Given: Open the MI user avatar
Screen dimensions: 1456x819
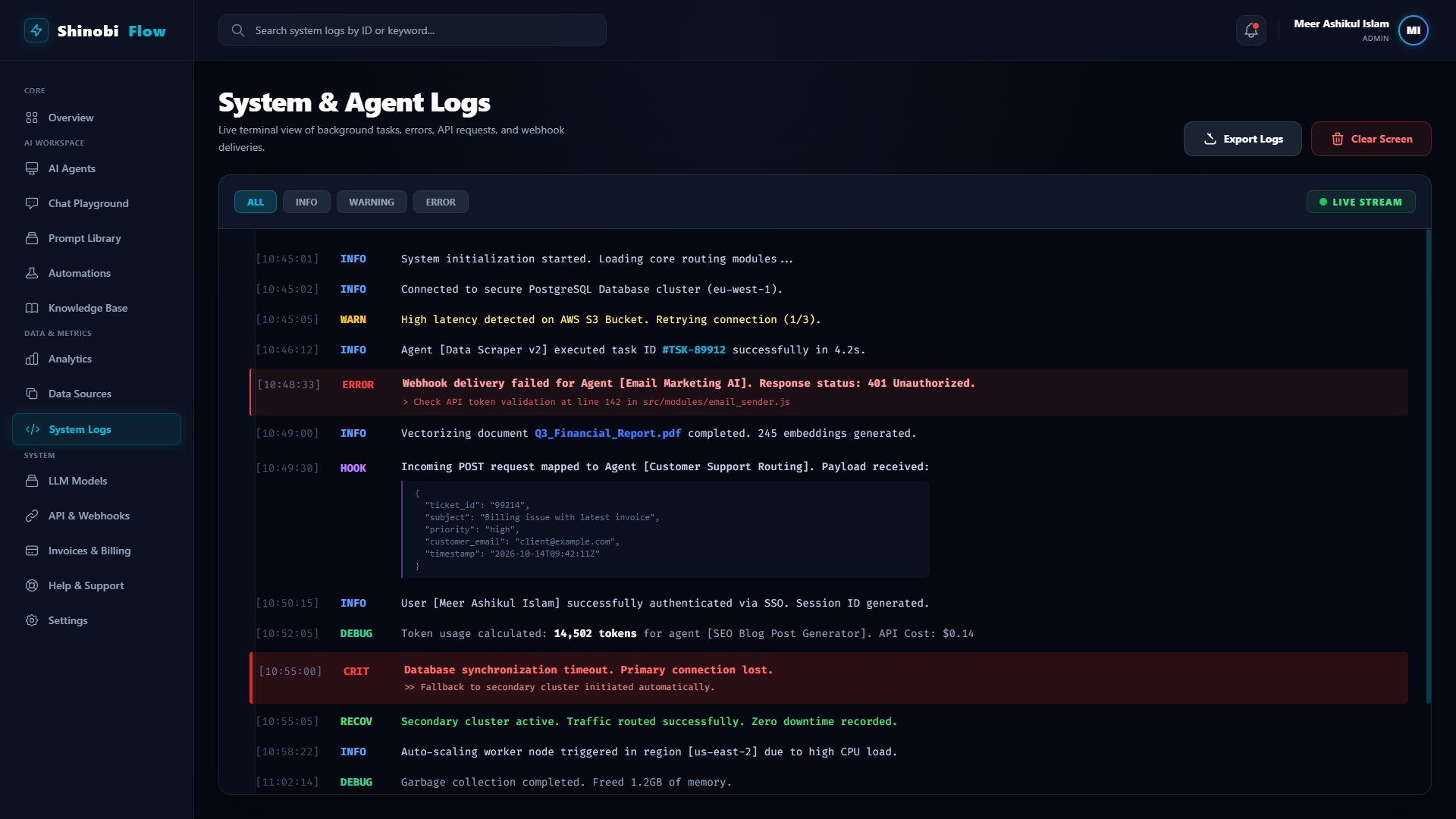Looking at the screenshot, I should (1414, 30).
